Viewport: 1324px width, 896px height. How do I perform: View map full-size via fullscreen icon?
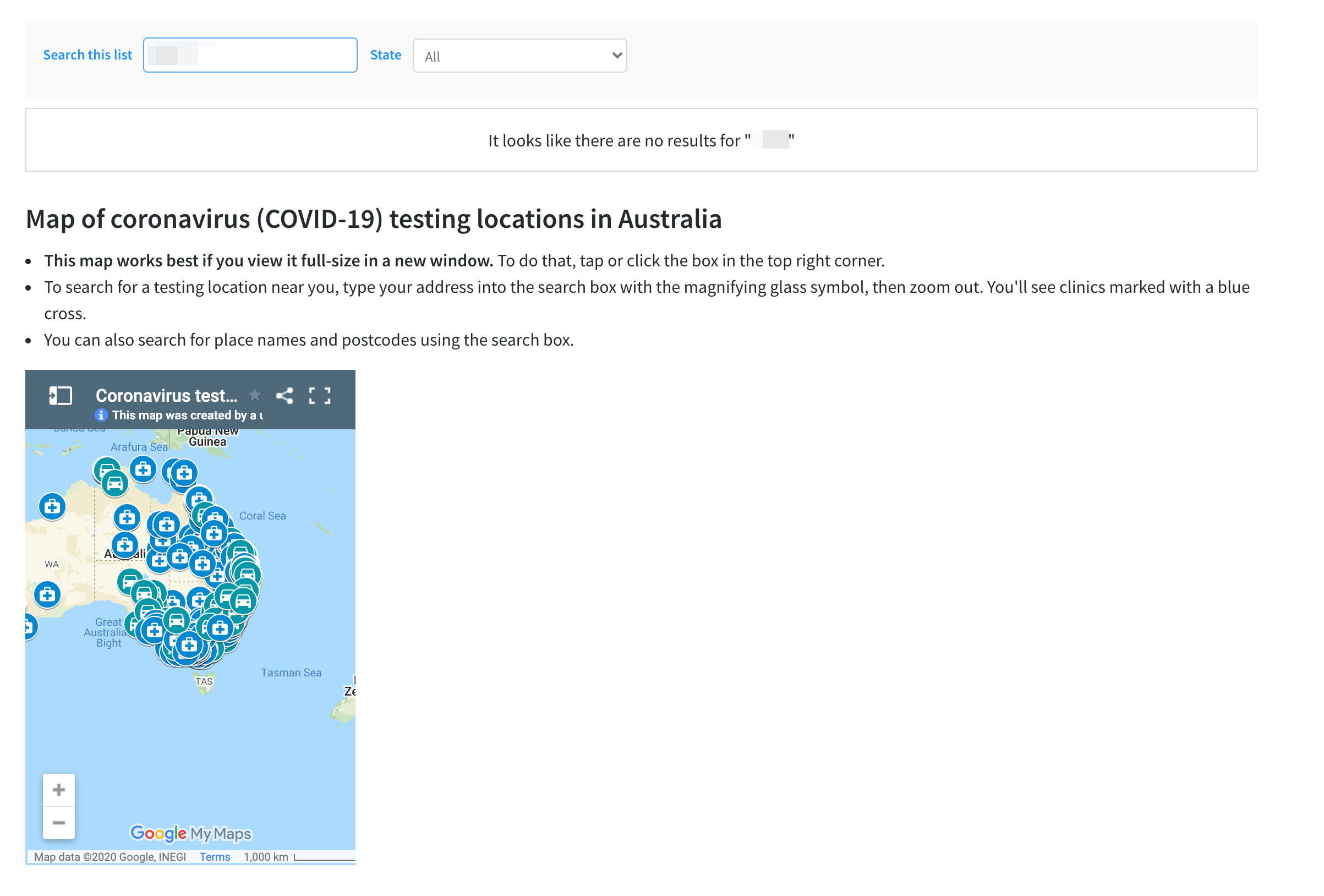coord(320,396)
